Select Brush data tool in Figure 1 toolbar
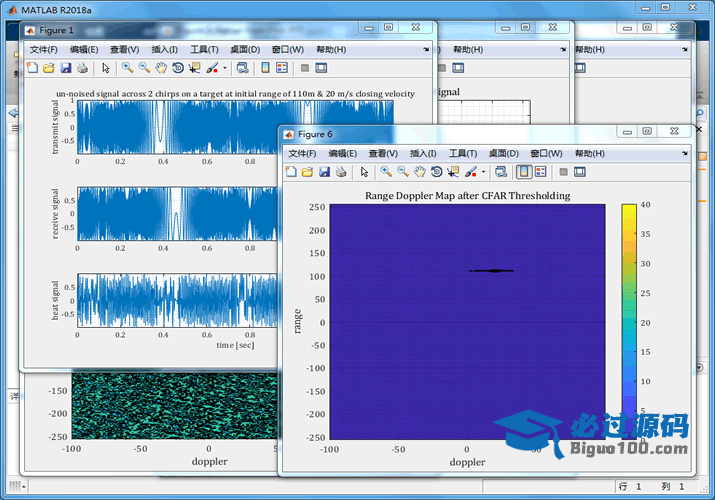 point(212,68)
